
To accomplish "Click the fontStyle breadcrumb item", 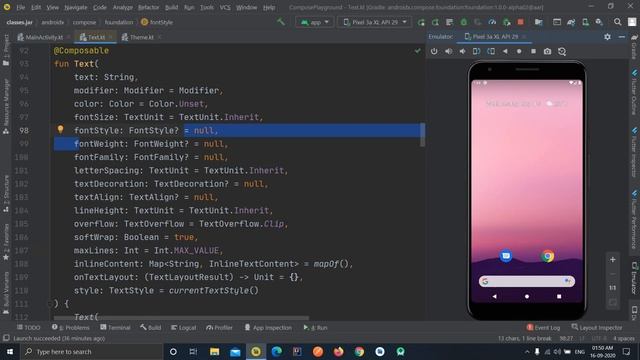I will pyautogui.click(x=157, y=22).
